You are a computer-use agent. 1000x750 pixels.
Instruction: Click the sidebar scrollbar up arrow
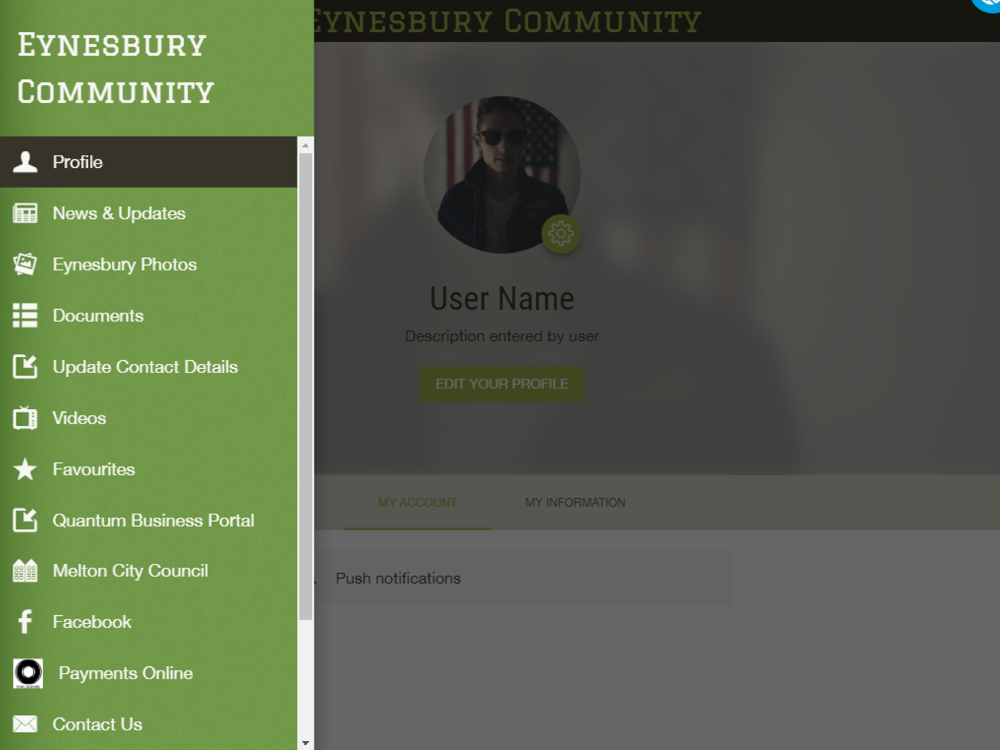pyautogui.click(x=305, y=145)
